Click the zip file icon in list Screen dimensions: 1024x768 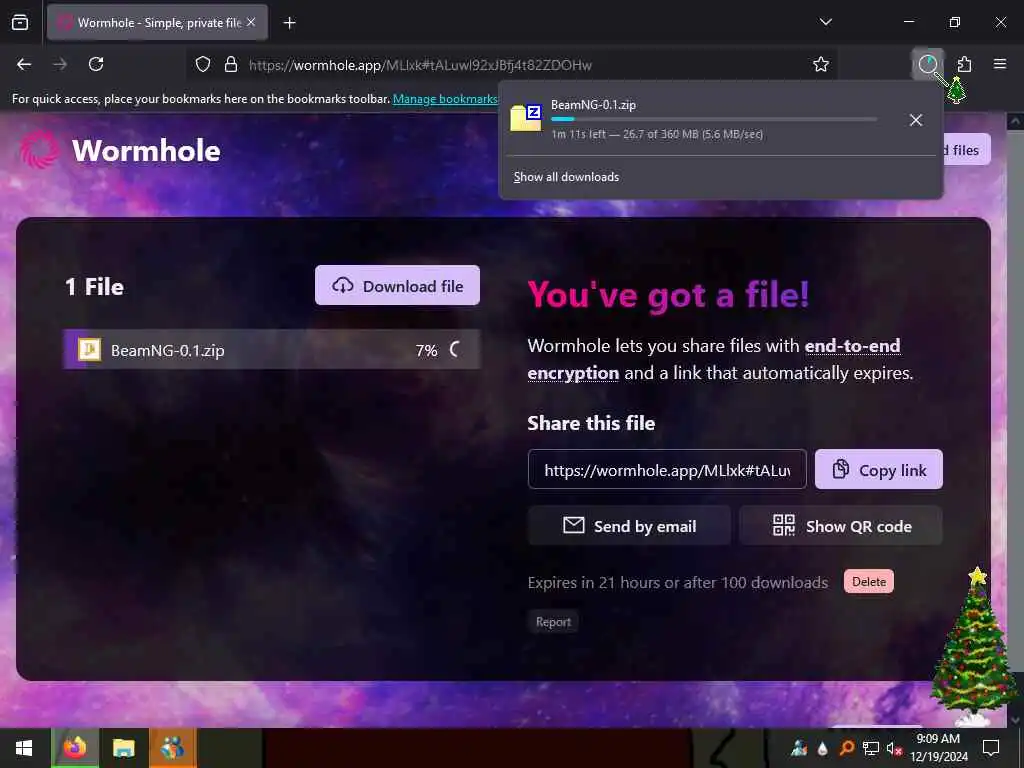89,350
